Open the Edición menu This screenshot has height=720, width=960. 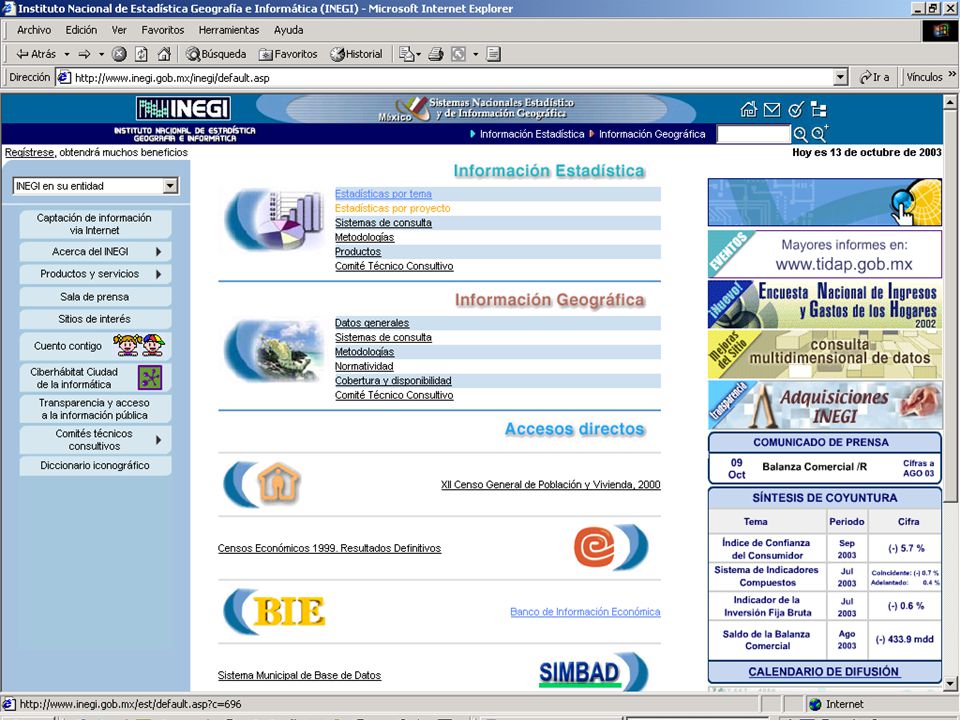[81, 30]
